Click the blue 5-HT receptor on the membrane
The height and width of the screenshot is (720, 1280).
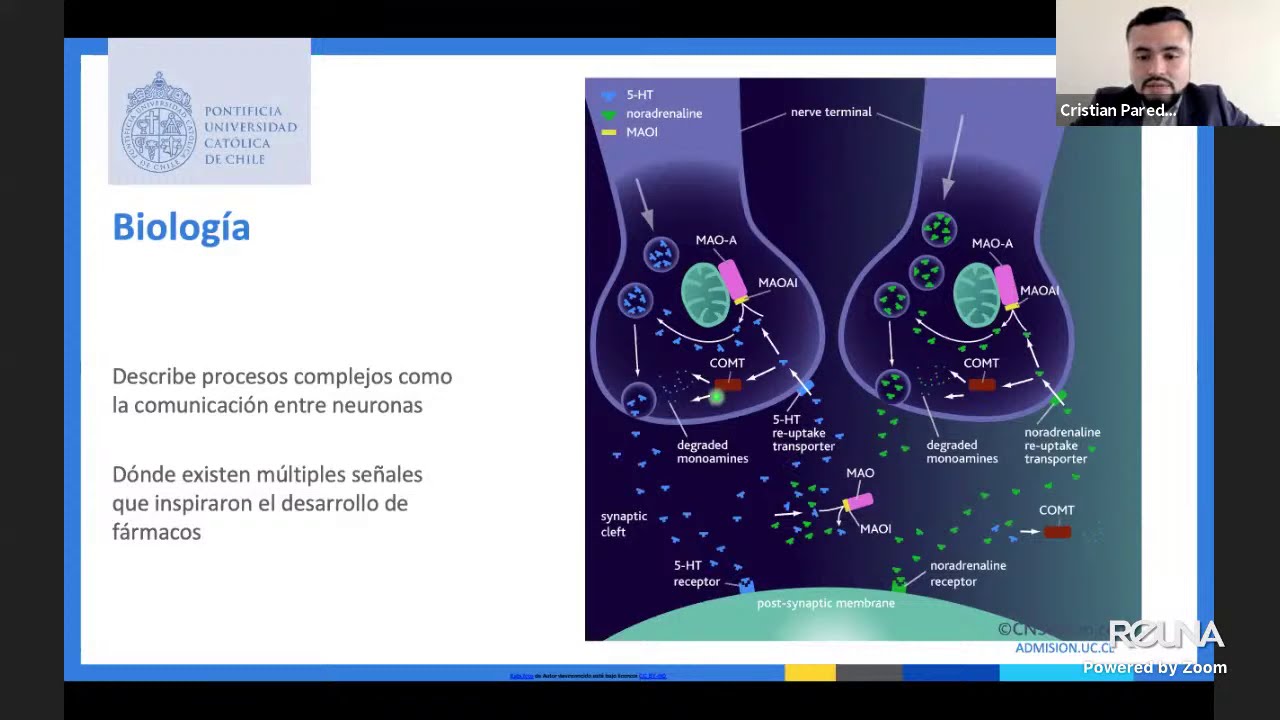(x=746, y=584)
